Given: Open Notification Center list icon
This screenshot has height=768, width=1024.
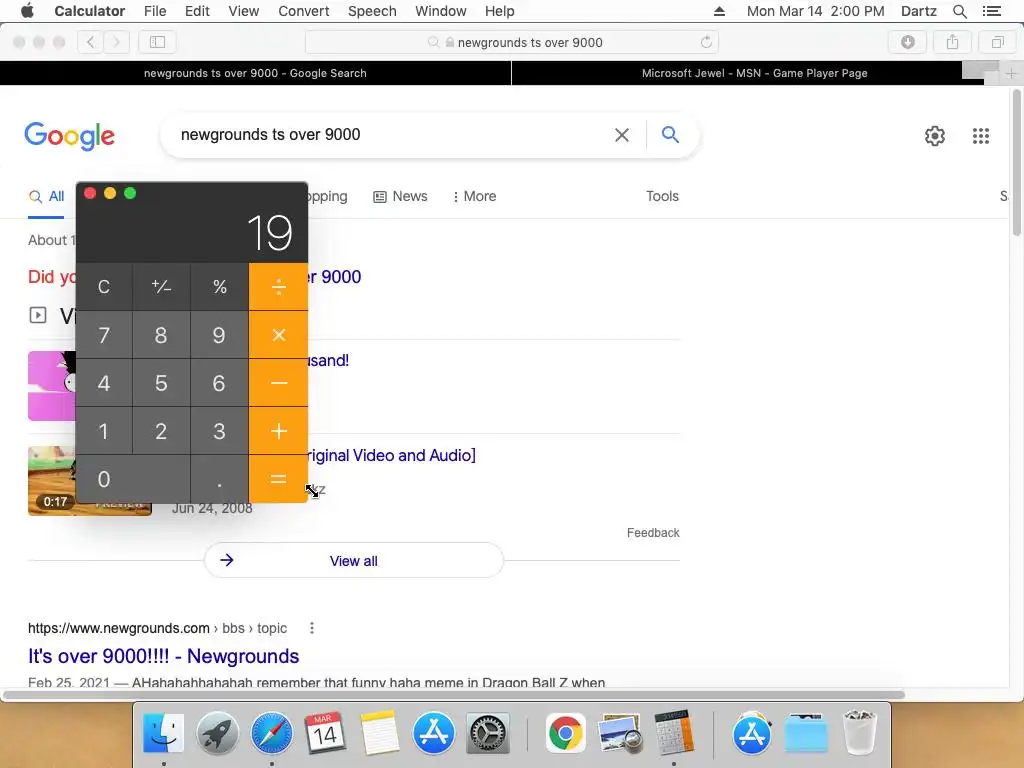Looking at the screenshot, I should click(991, 11).
